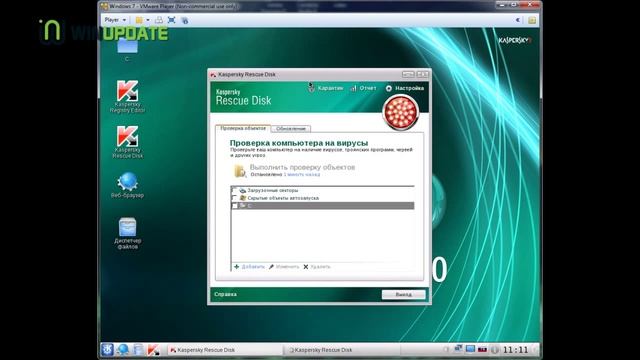640x360 pixels.
Task: Open the KDE start menu
Action: [x=107, y=349]
